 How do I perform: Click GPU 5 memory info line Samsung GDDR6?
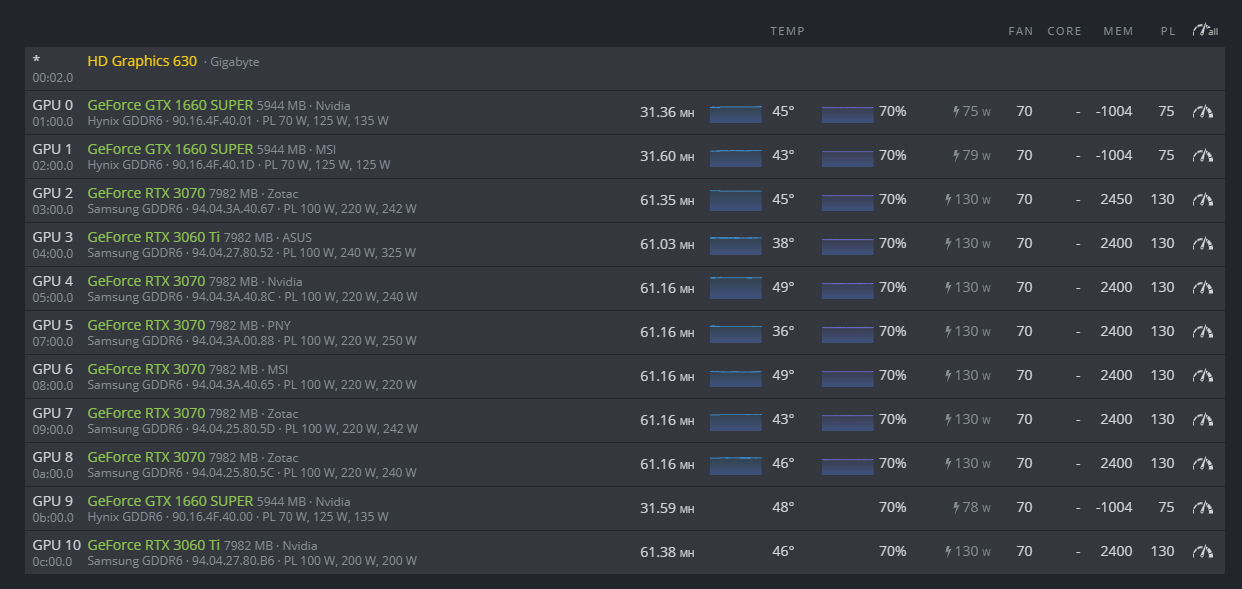(x=252, y=341)
